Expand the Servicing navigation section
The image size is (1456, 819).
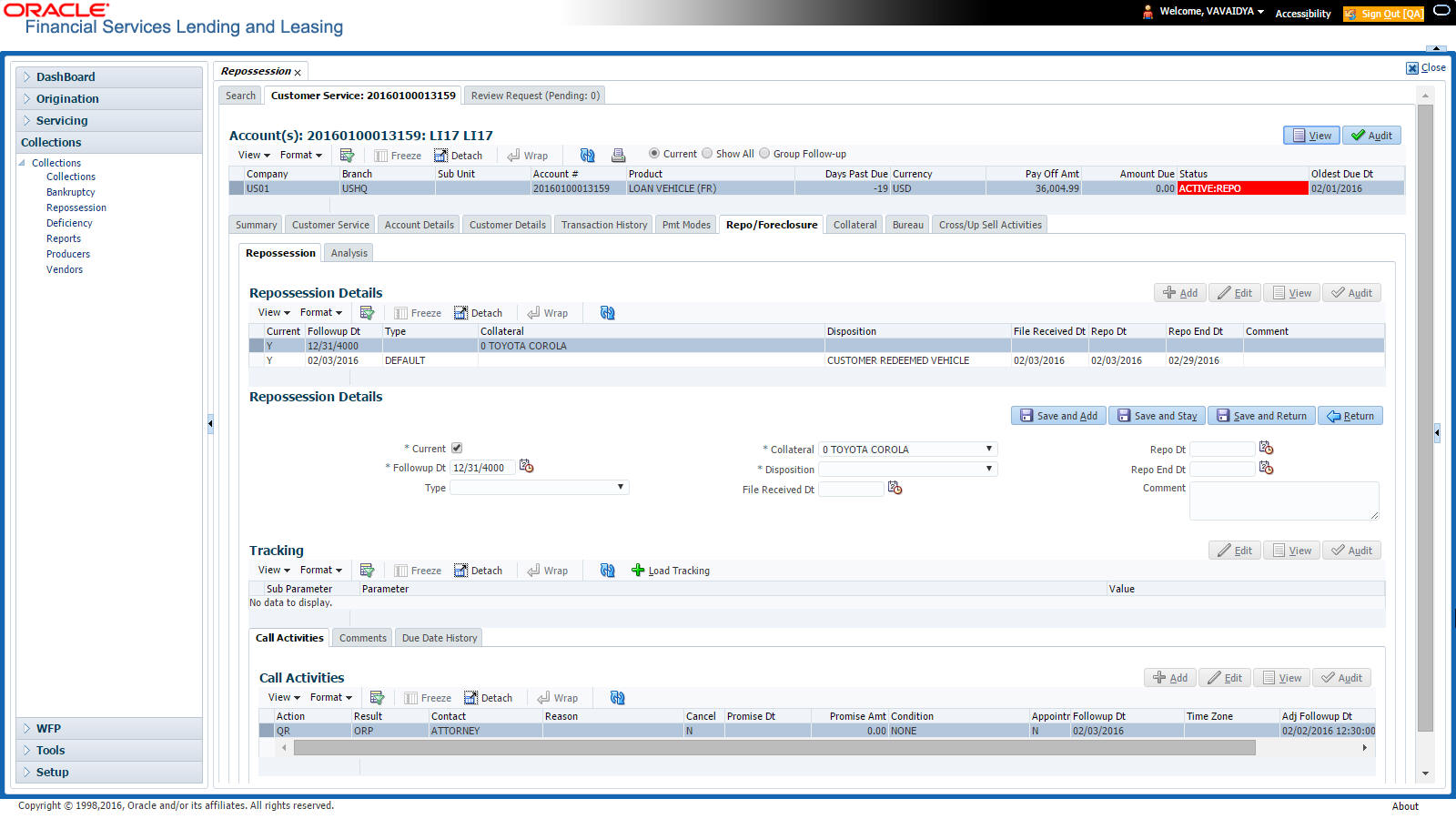tap(109, 121)
